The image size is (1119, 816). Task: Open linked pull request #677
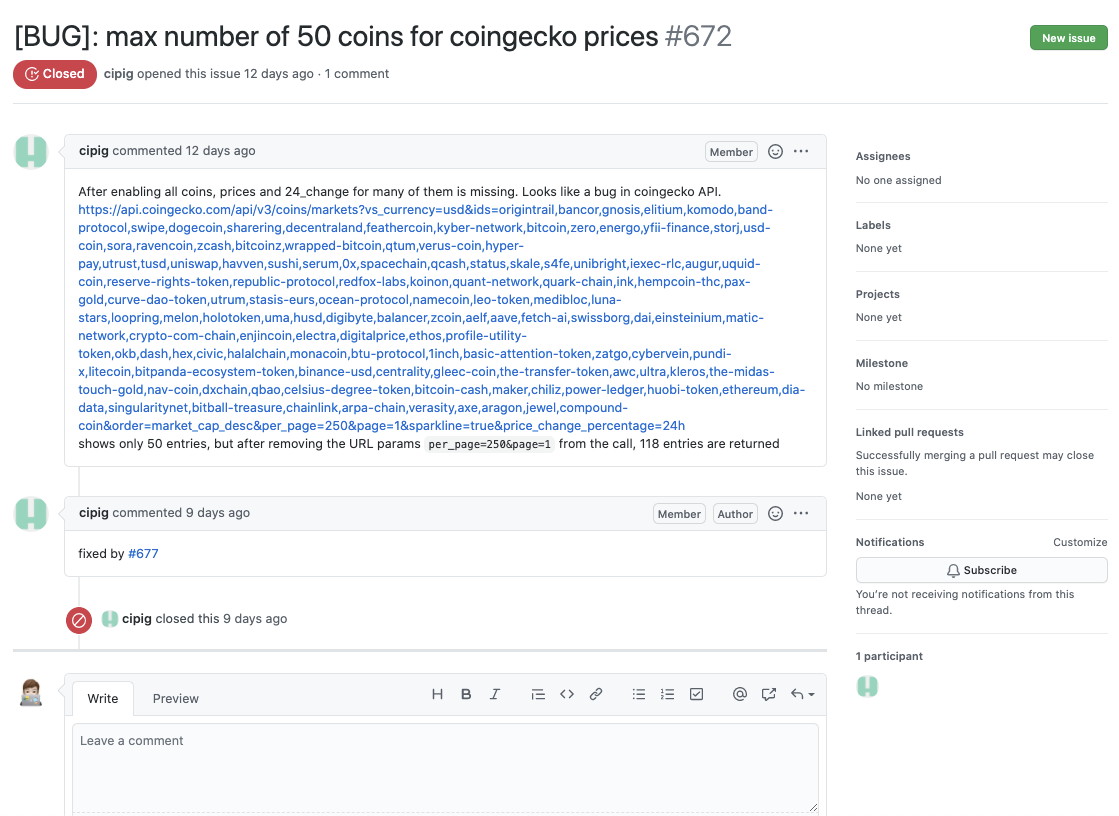point(143,553)
